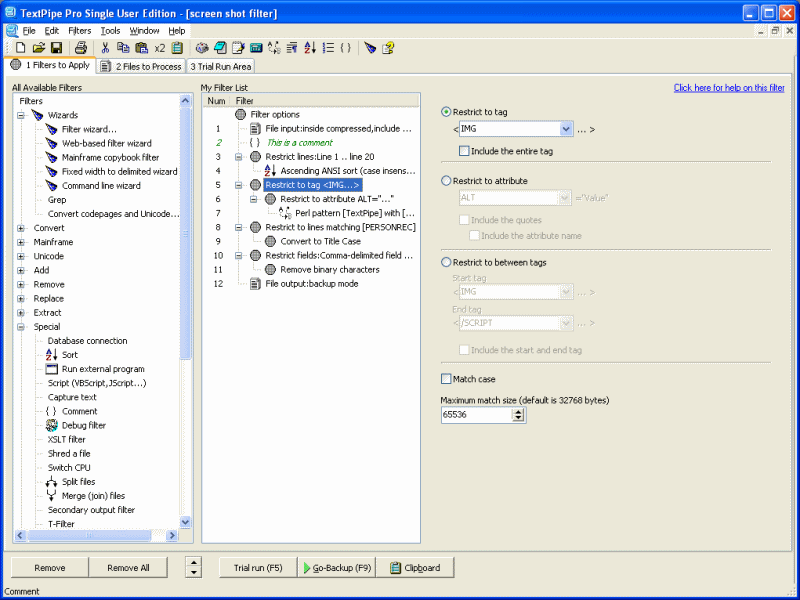Click the Open folder toolbar icon
The width and height of the screenshot is (800, 600).
tap(39, 48)
